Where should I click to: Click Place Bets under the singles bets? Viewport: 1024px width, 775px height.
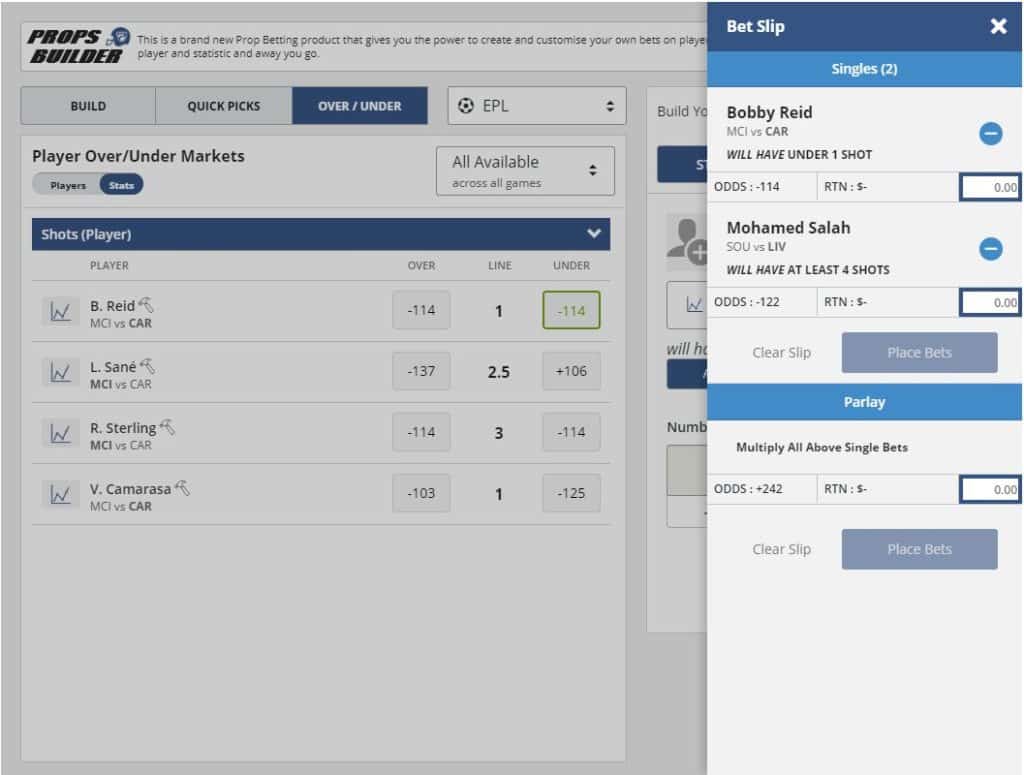pyautogui.click(x=919, y=353)
